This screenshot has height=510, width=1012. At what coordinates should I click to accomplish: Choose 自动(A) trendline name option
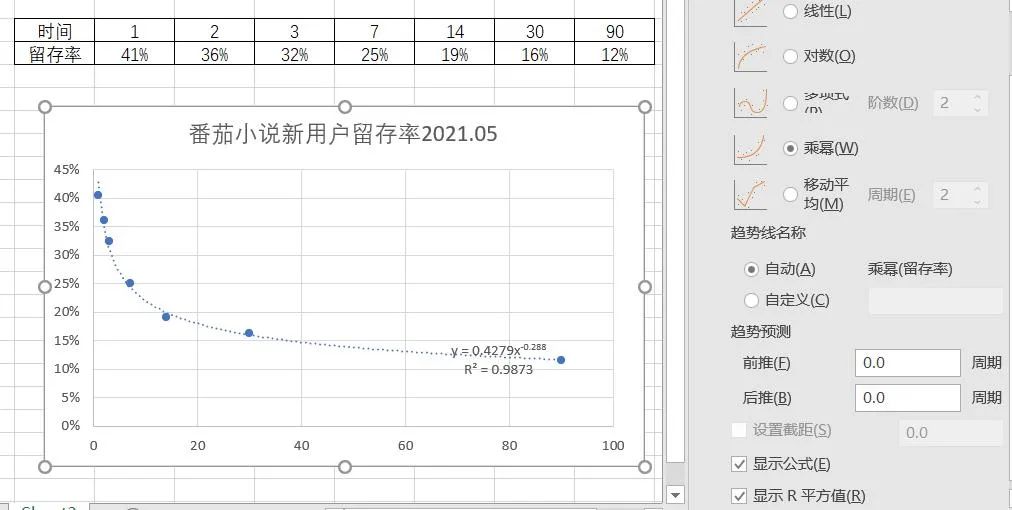(x=751, y=269)
